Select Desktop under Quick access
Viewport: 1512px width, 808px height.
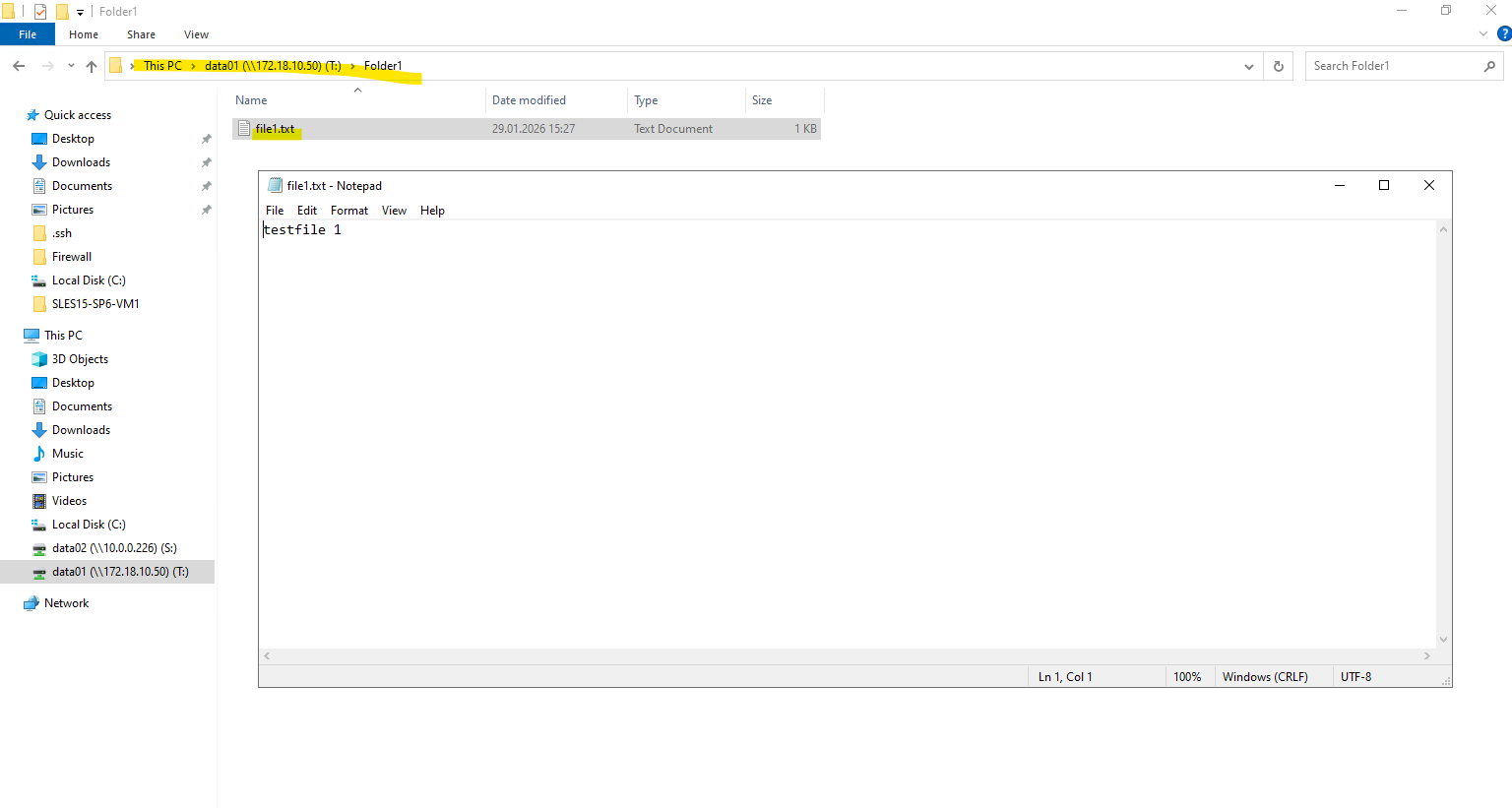73,139
